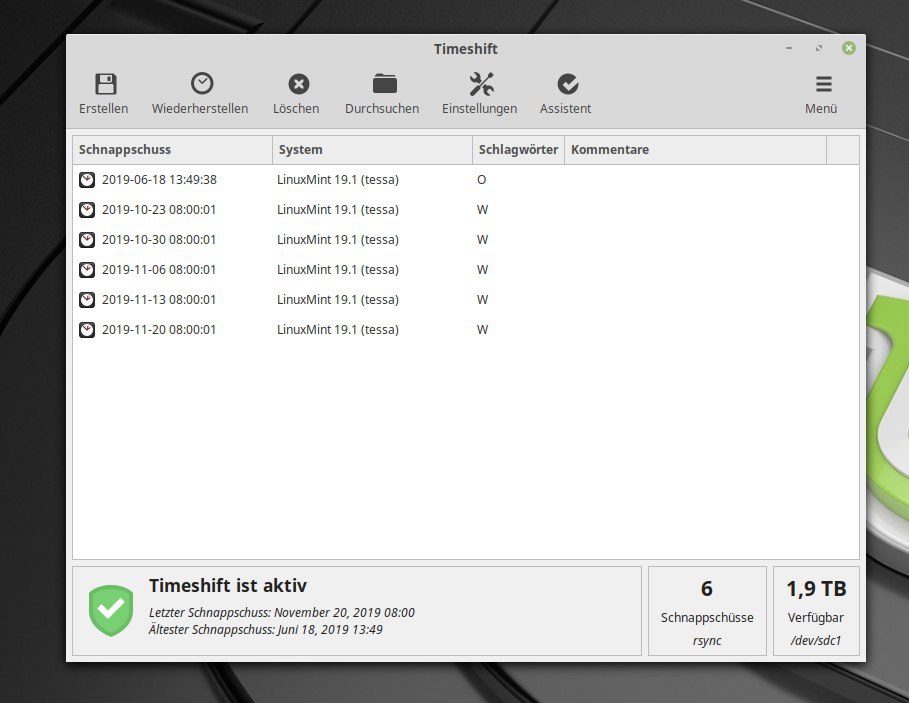Image resolution: width=909 pixels, height=703 pixels.
Task: Close the Timeshift window
Action: (x=849, y=48)
